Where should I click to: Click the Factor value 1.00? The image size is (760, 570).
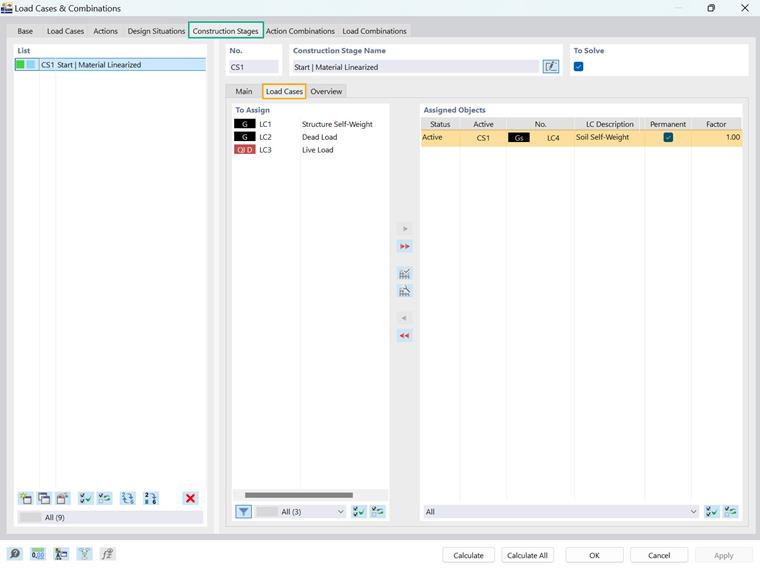click(732, 137)
